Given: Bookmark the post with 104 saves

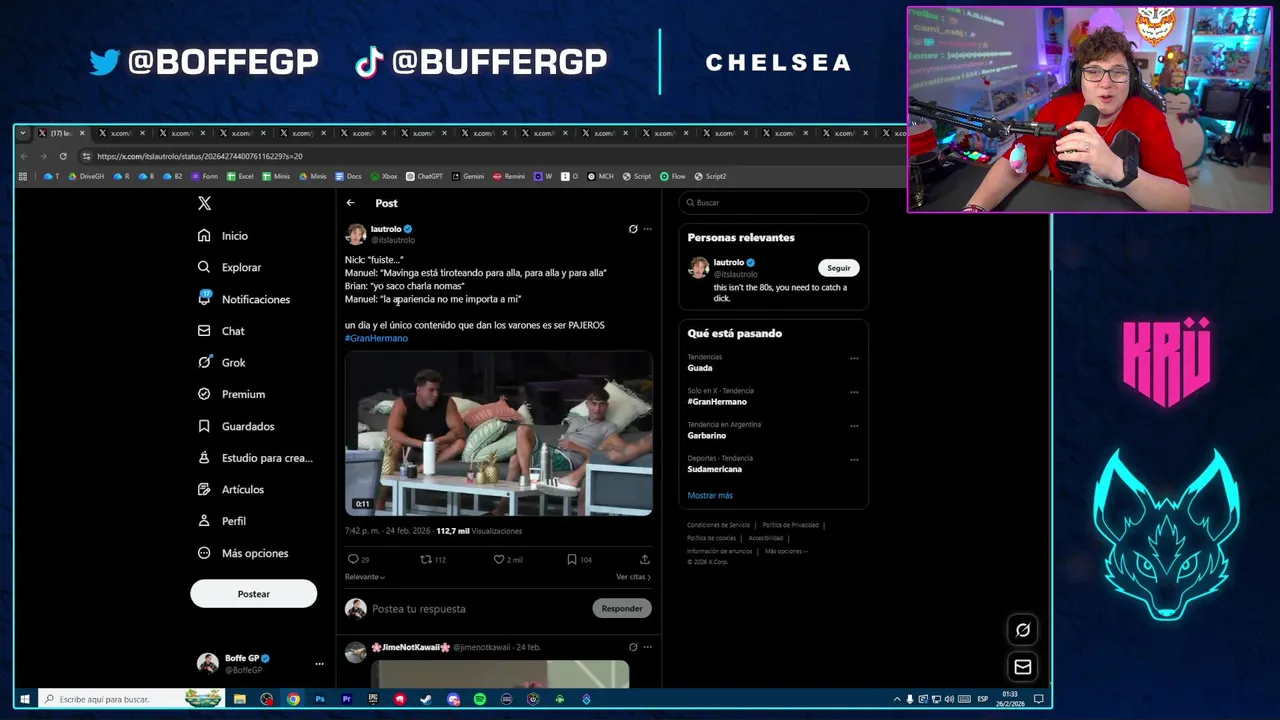Looking at the screenshot, I should (x=572, y=559).
